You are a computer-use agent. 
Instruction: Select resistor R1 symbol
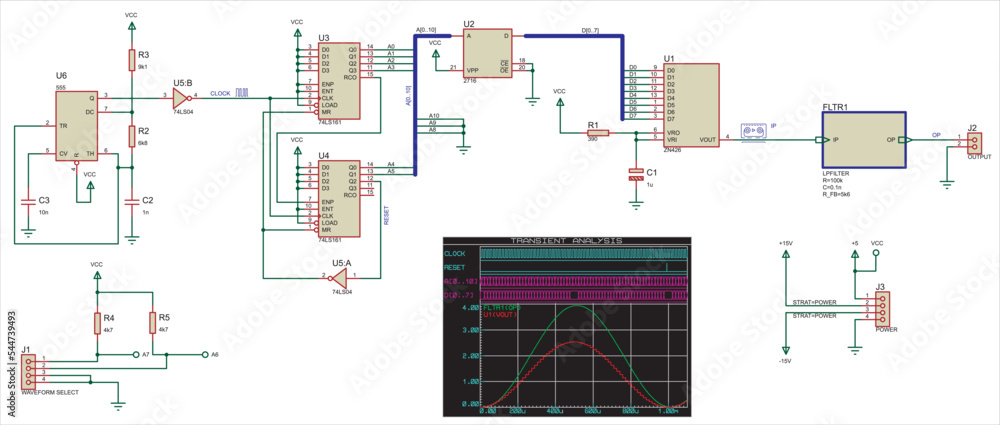(x=598, y=133)
